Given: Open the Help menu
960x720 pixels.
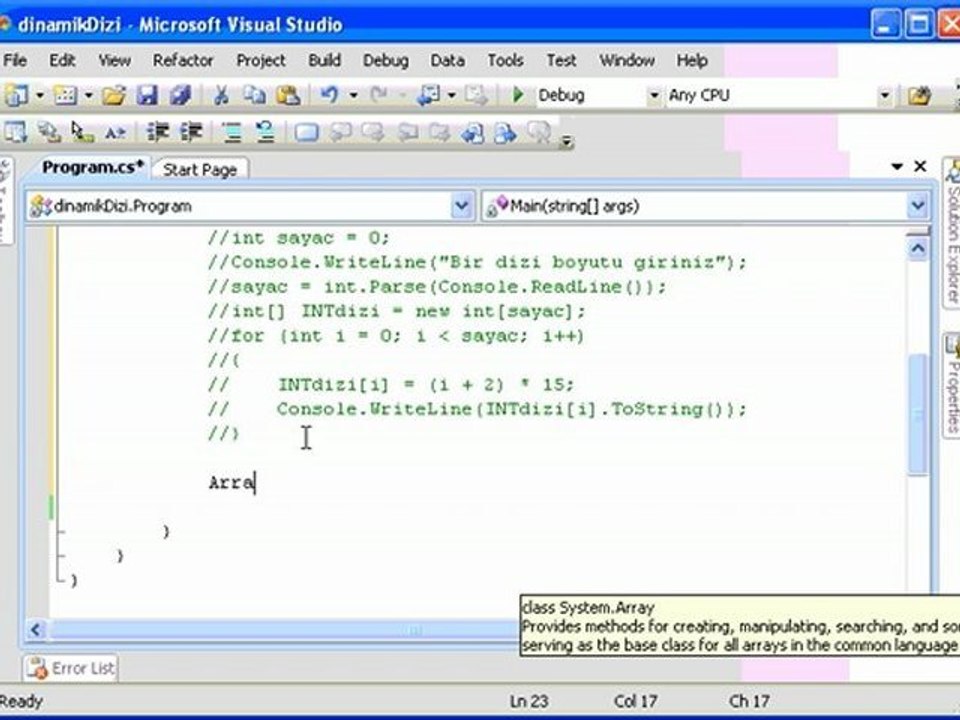Looking at the screenshot, I should [692, 60].
